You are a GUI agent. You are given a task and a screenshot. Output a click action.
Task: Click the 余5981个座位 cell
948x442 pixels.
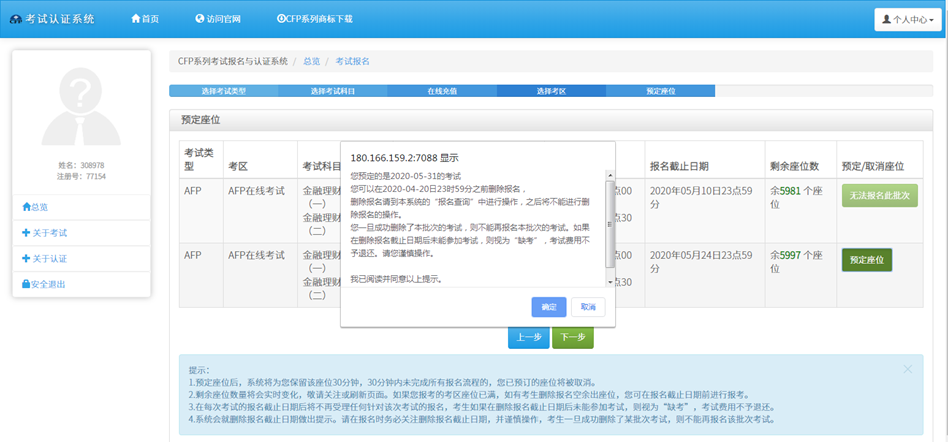coord(800,210)
